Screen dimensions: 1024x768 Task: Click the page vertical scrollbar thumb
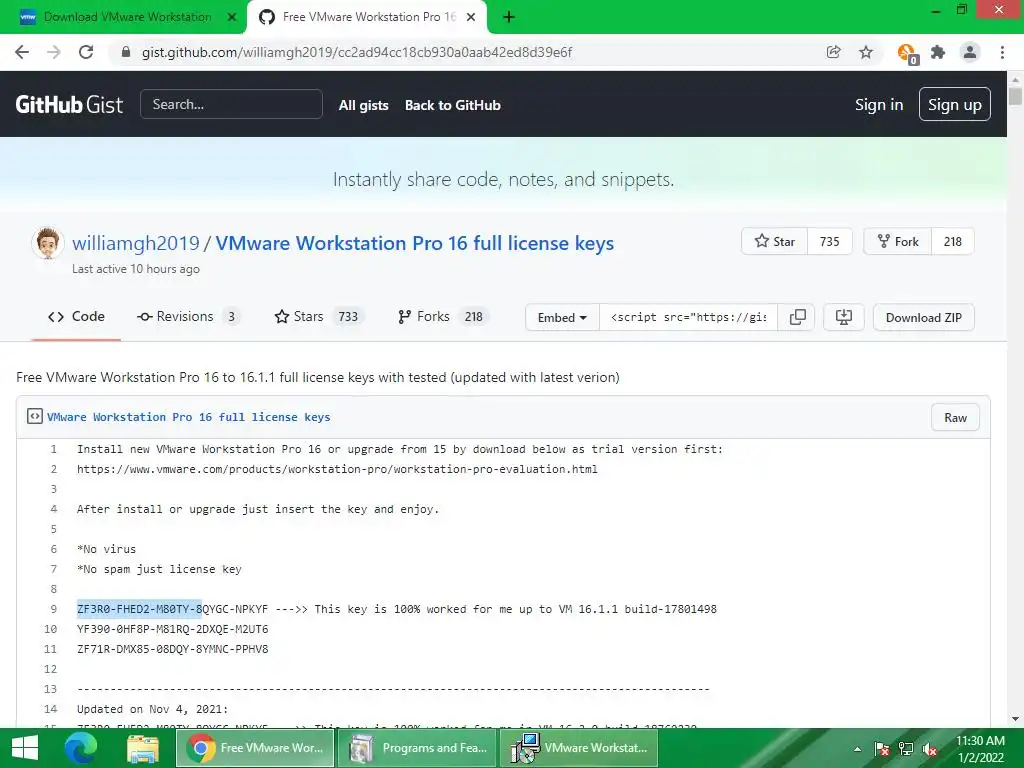click(1015, 97)
